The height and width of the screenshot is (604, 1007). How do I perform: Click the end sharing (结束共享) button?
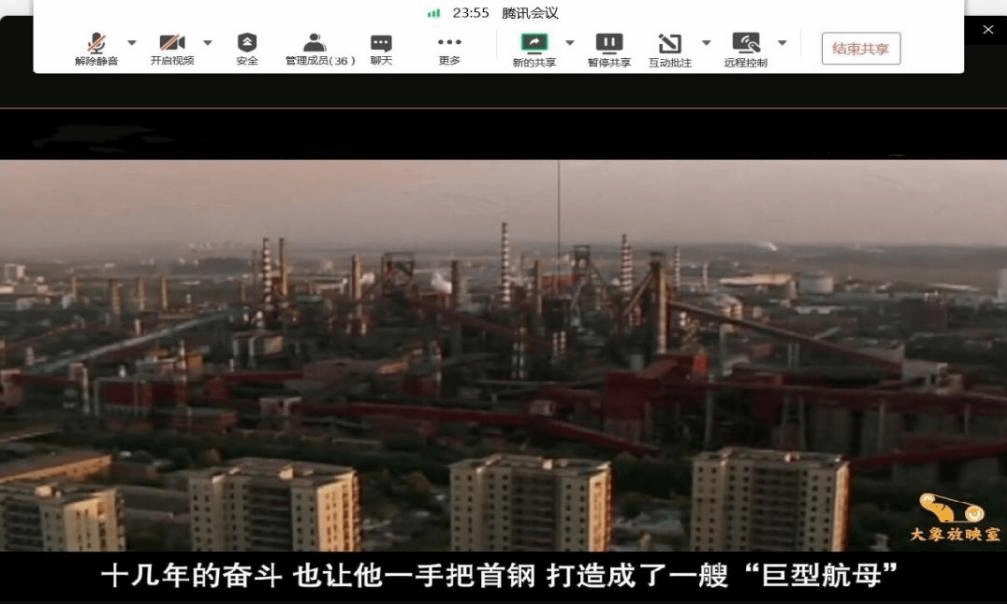click(861, 48)
